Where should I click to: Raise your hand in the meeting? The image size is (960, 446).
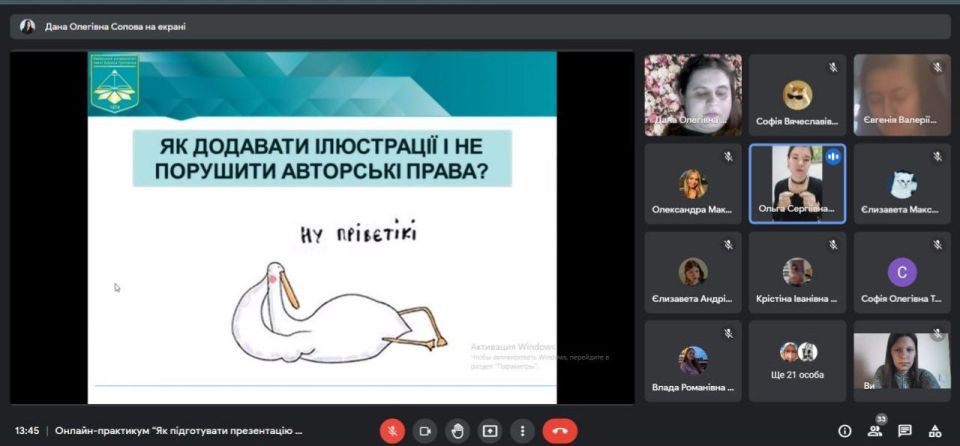point(456,431)
